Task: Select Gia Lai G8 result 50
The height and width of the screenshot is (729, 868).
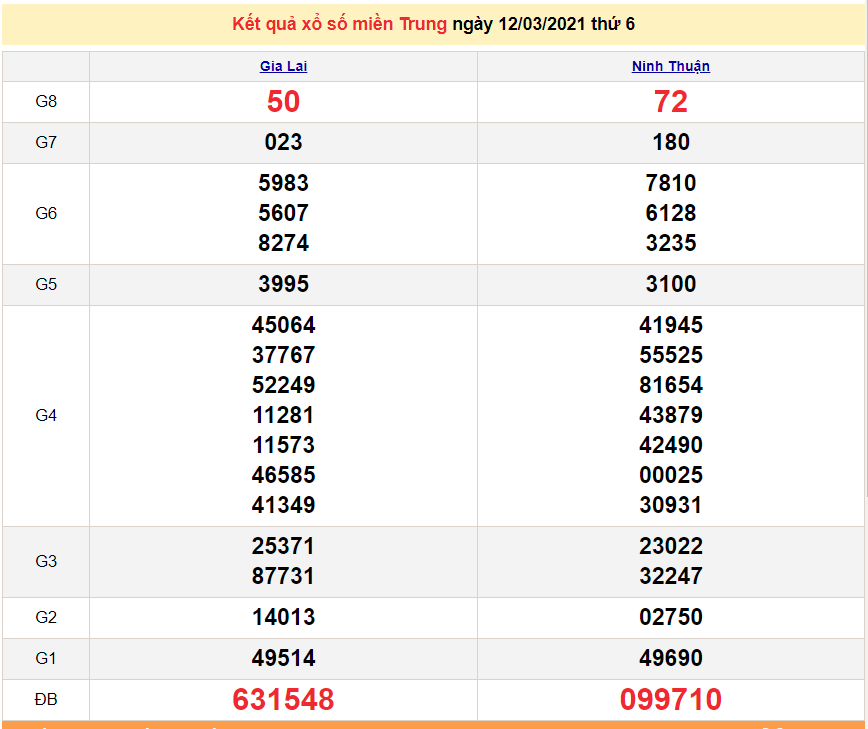Action: tap(283, 102)
